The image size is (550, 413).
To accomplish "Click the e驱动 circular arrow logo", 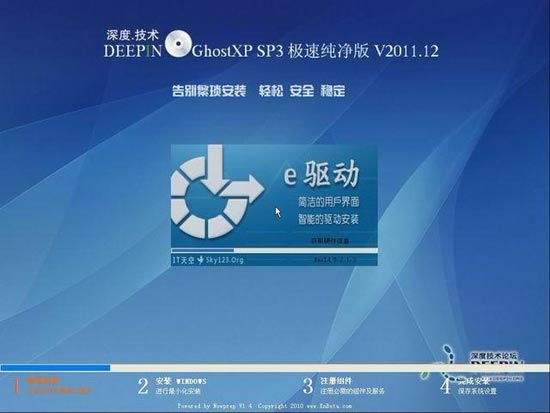I will 217,192.
